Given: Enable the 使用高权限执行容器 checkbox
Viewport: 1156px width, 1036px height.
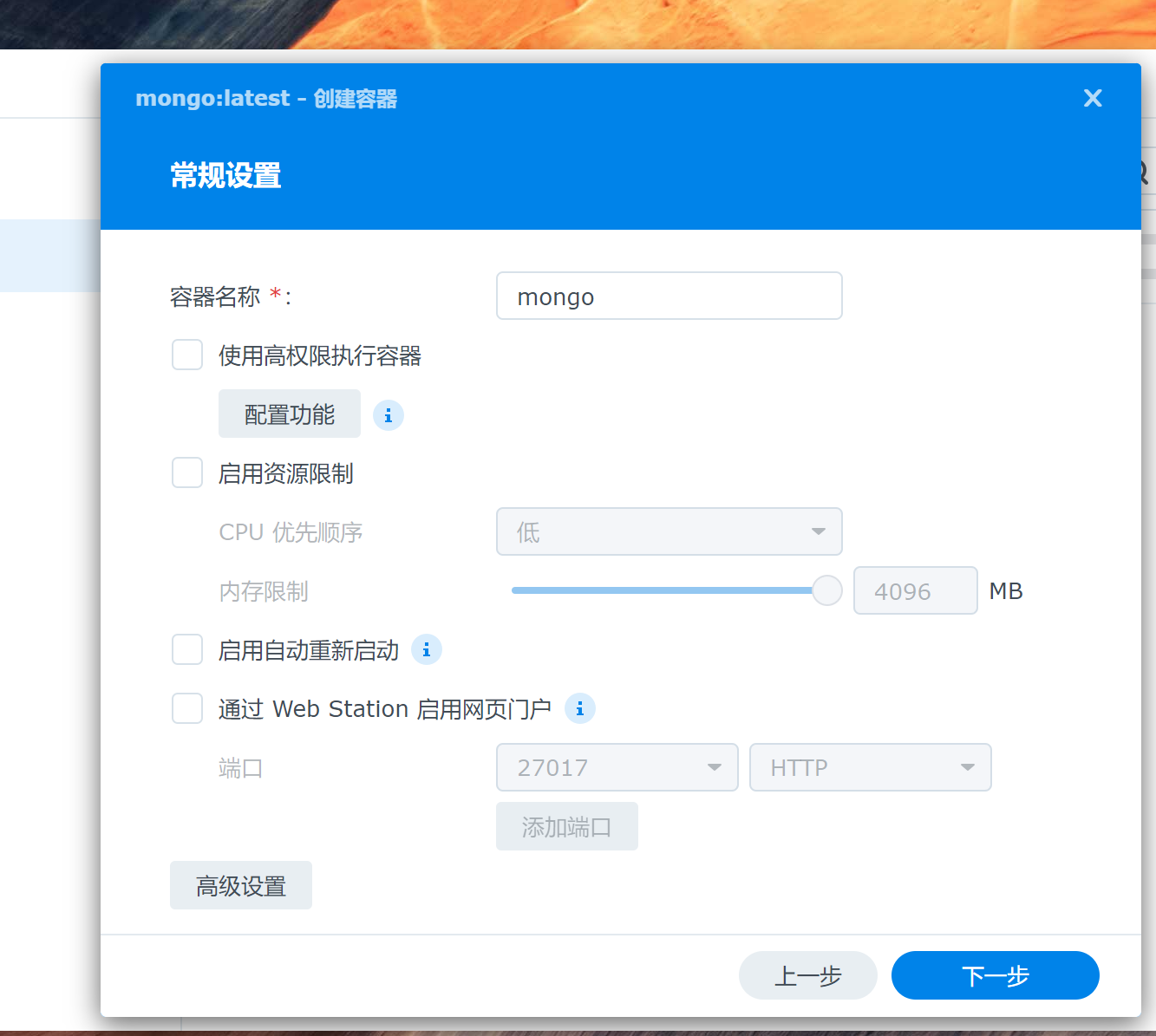Looking at the screenshot, I should coord(187,355).
